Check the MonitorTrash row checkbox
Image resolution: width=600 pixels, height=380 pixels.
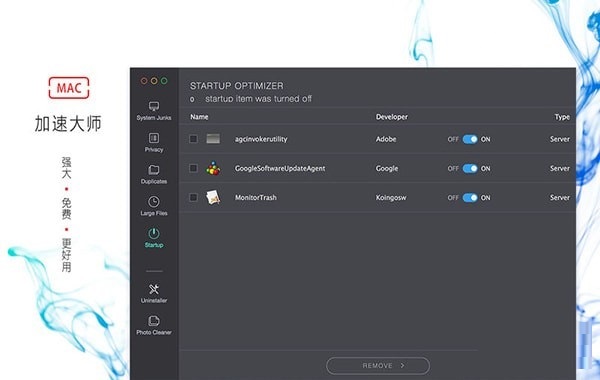193,197
